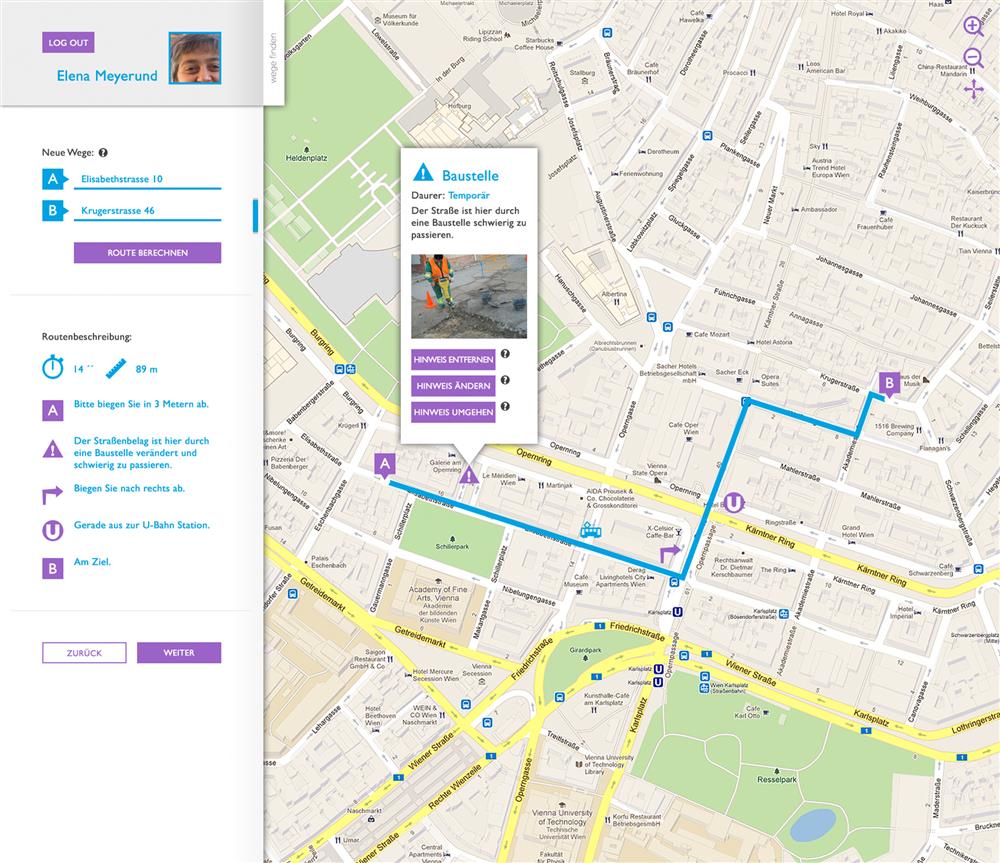The image size is (1000, 863).
Task: Click the purple turn arrow on map
Action: pos(670,553)
